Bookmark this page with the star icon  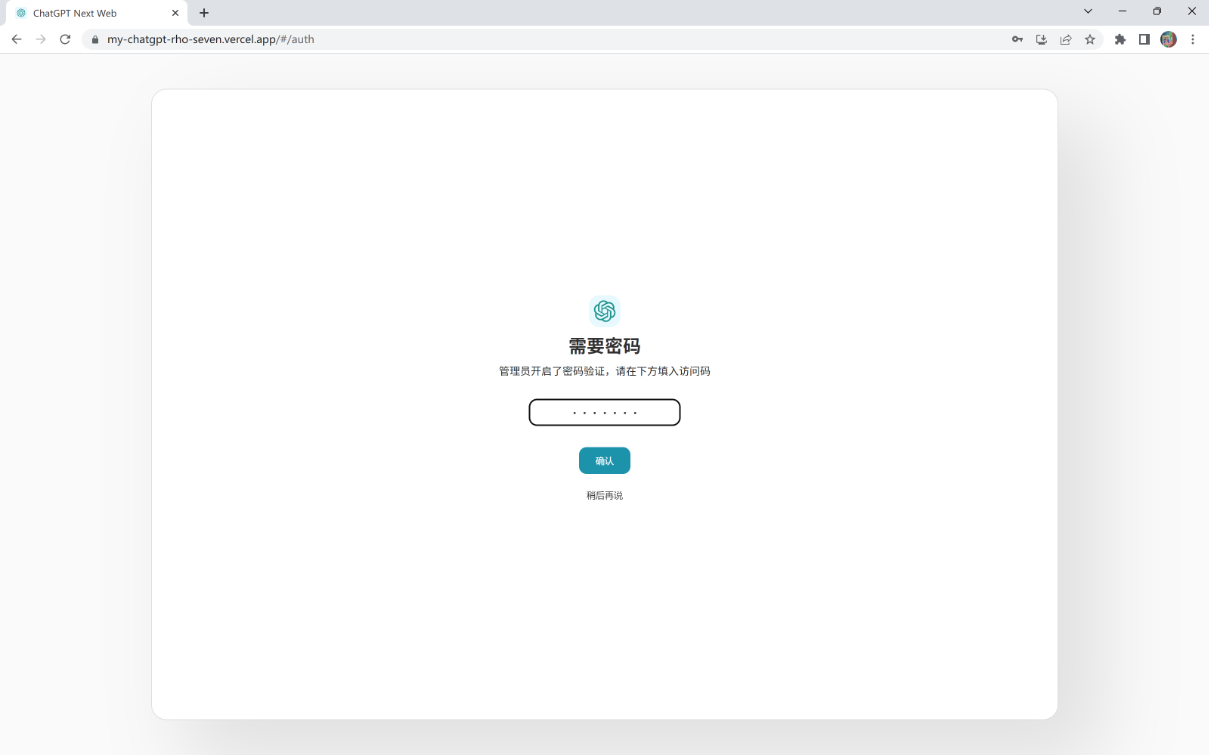tap(1090, 40)
